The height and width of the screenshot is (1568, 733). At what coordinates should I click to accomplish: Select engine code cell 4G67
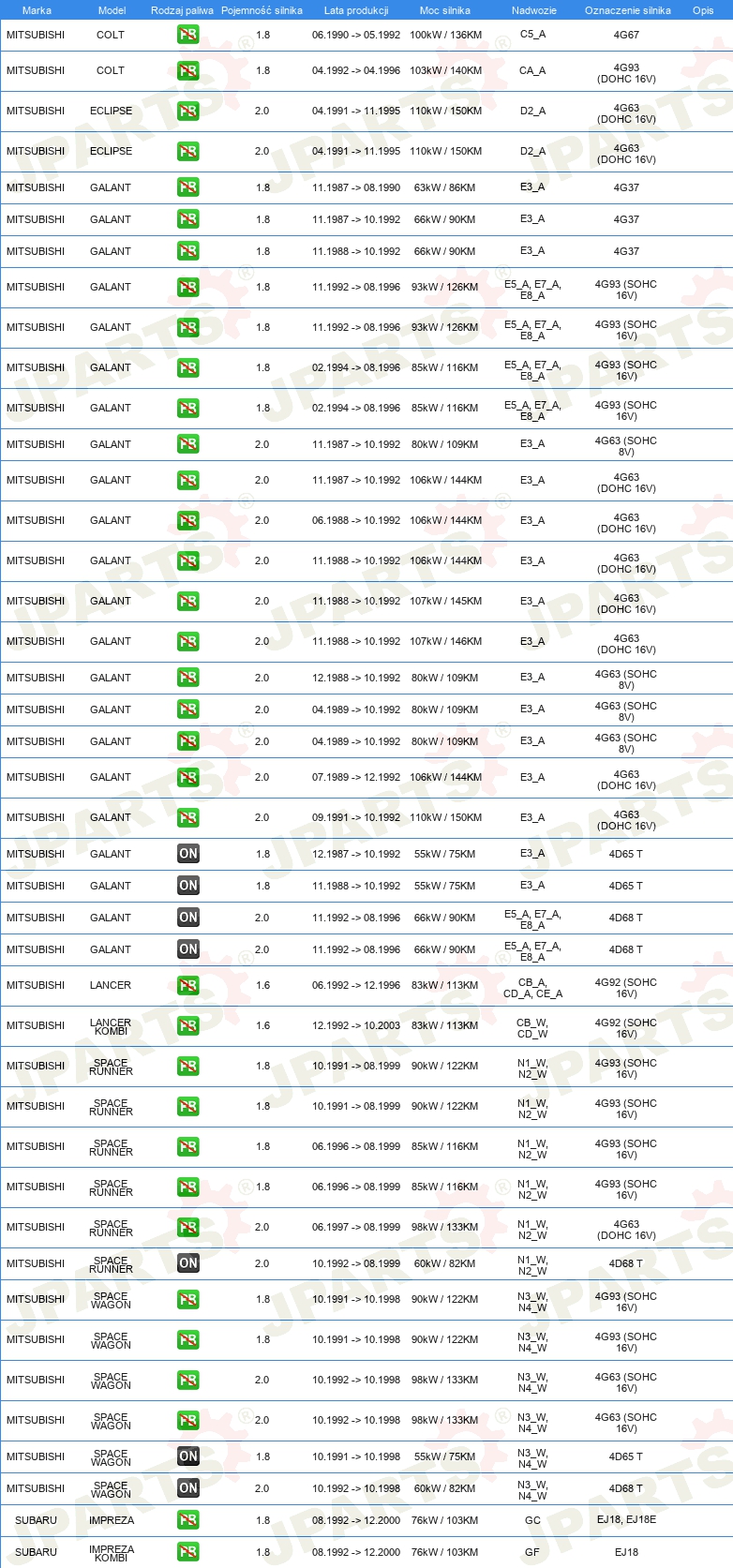(626, 35)
